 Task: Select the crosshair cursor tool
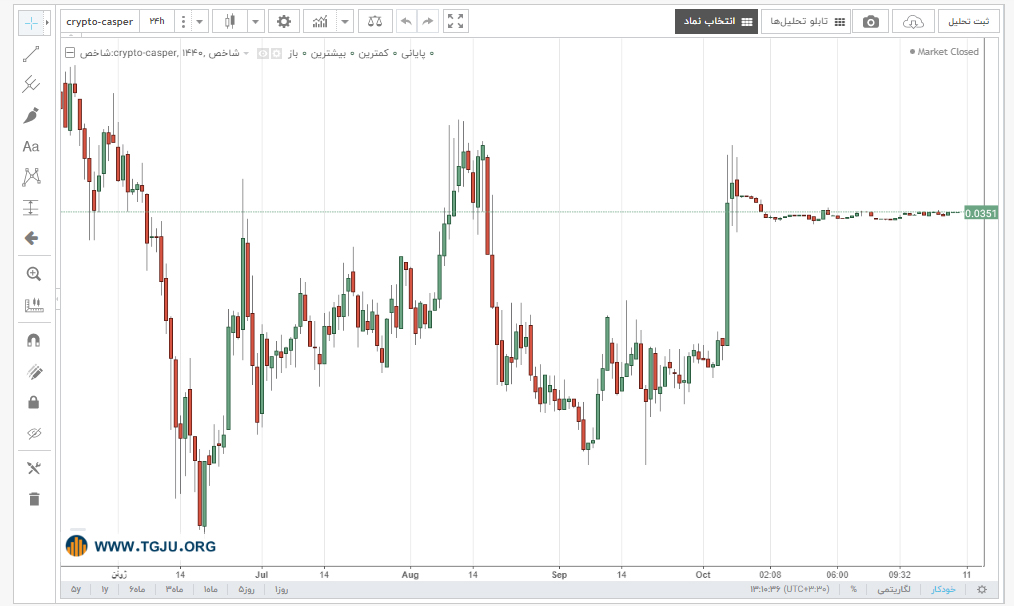(30, 23)
